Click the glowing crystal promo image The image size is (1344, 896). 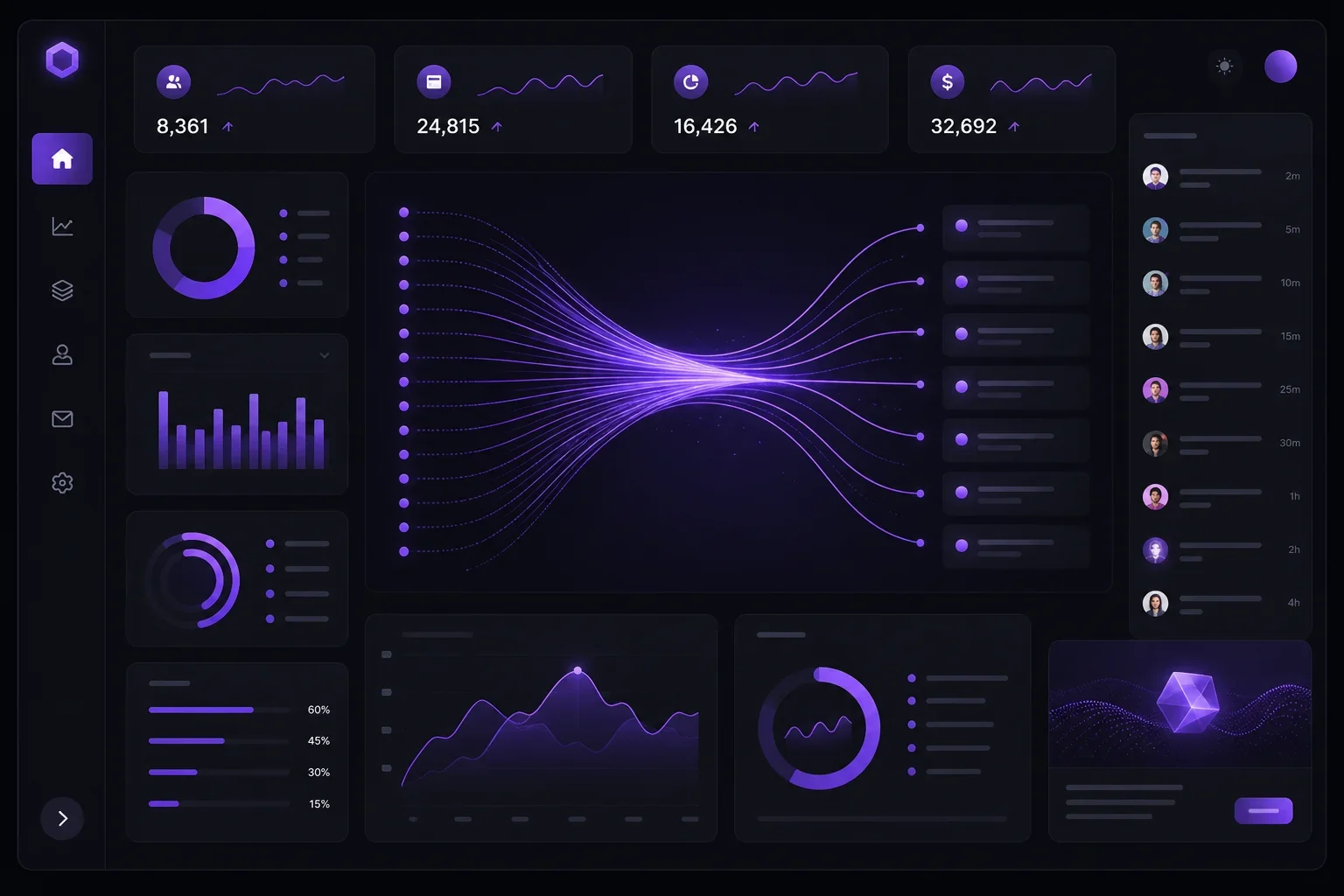[1179, 704]
